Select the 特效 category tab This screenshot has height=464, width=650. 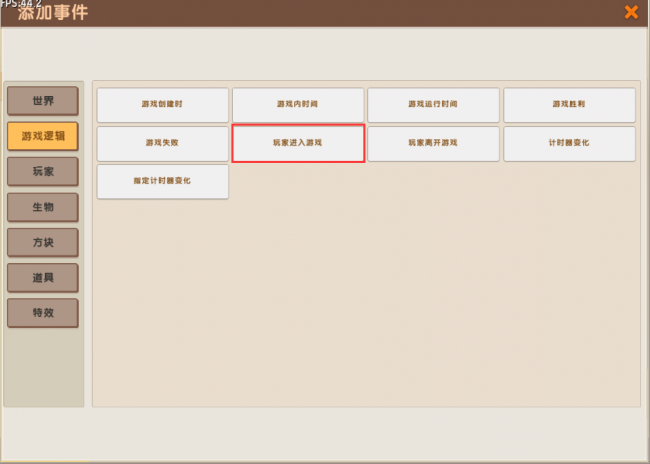point(43,313)
